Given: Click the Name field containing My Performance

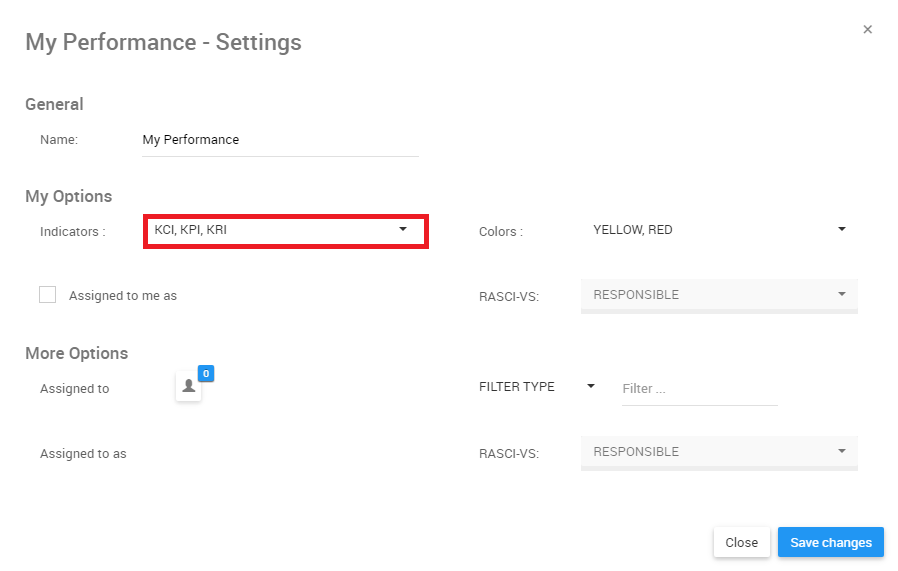Looking at the screenshot, I should point(279,140).
